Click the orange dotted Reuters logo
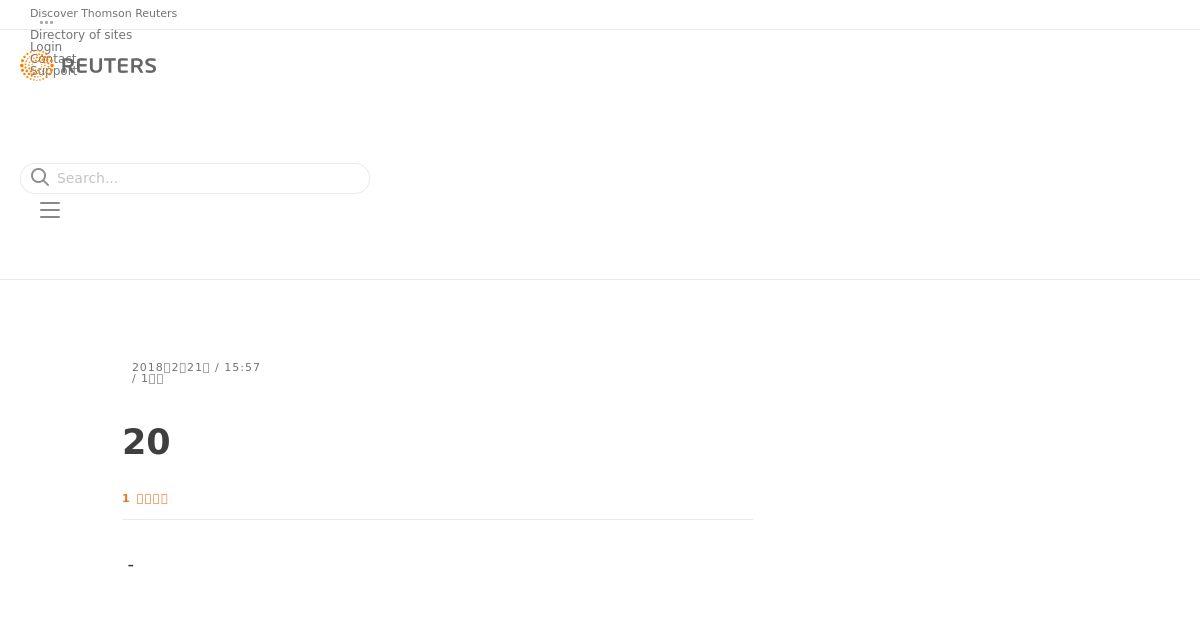This screenshot has height=630, width=1200. 37,66
